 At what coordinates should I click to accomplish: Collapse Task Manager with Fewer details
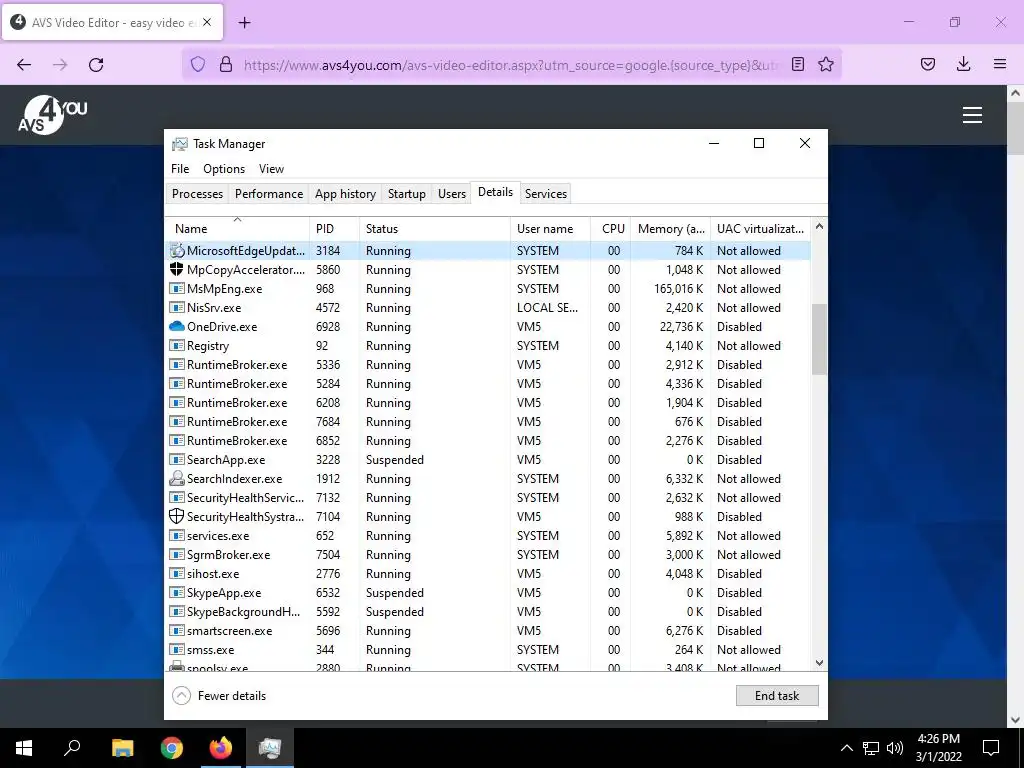point(219,696)
